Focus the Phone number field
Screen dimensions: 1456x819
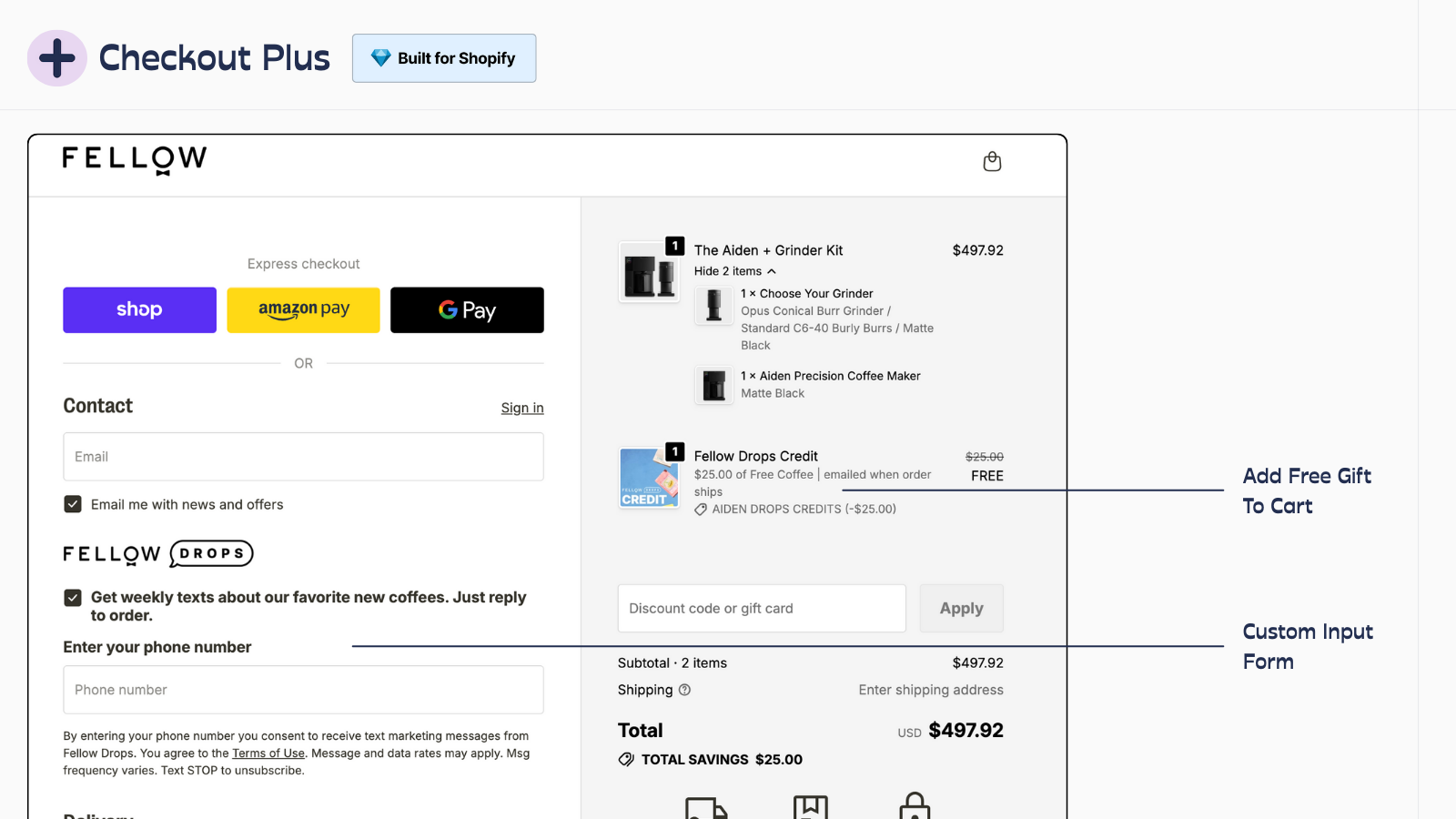(303, 690)
